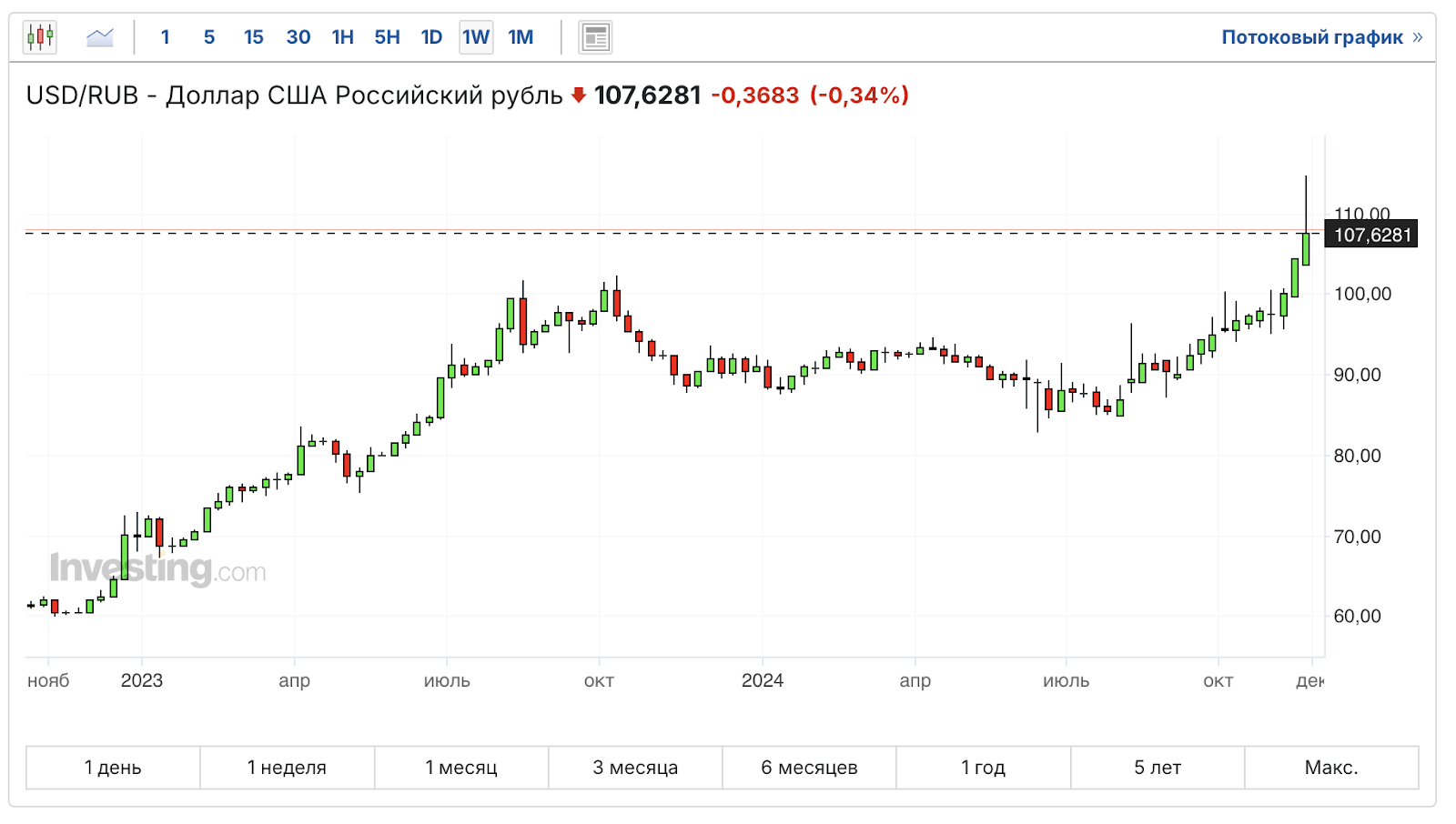The width and height of the screenshot is (1456, 824).
Task: Select the 1M interval
Action: pyautogui.click(x=521, y=37)
